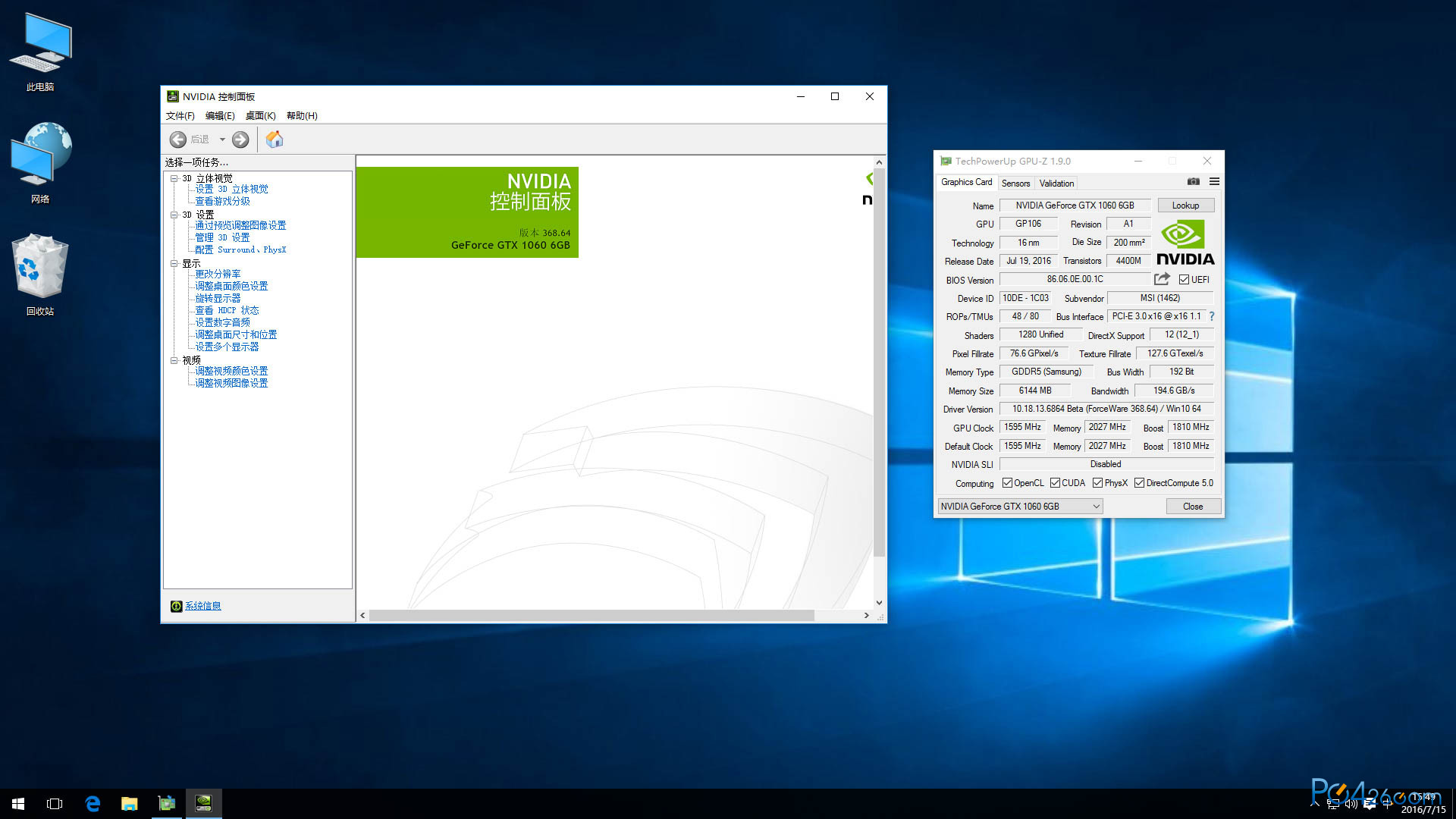Click the NVIDIA logo in GPU-Z
Image resolution: width=1456 pixels, height=819 pixels.
pos(1185,243)
